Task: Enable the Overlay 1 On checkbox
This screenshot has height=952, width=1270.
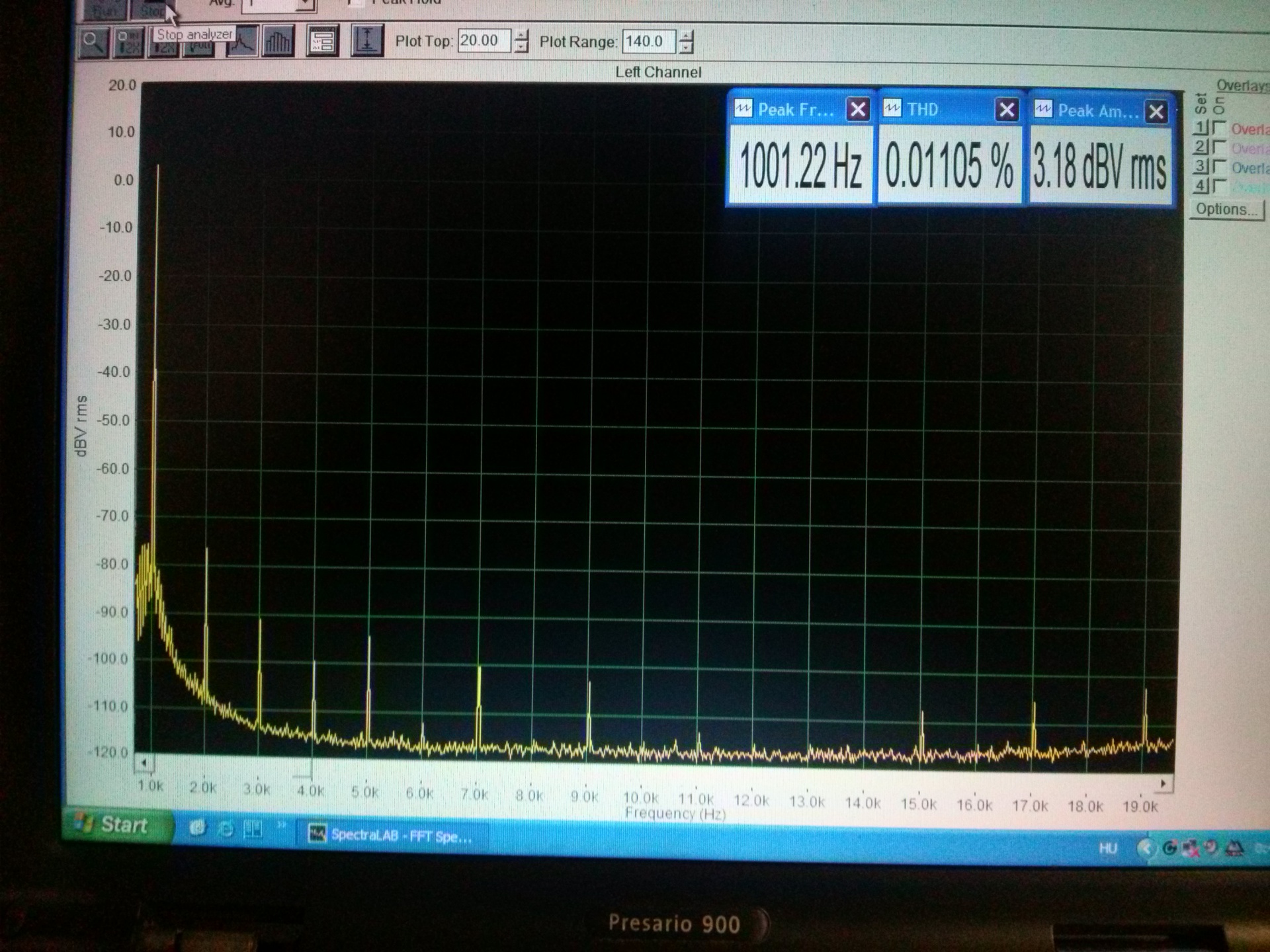Action: [1220, 128]
